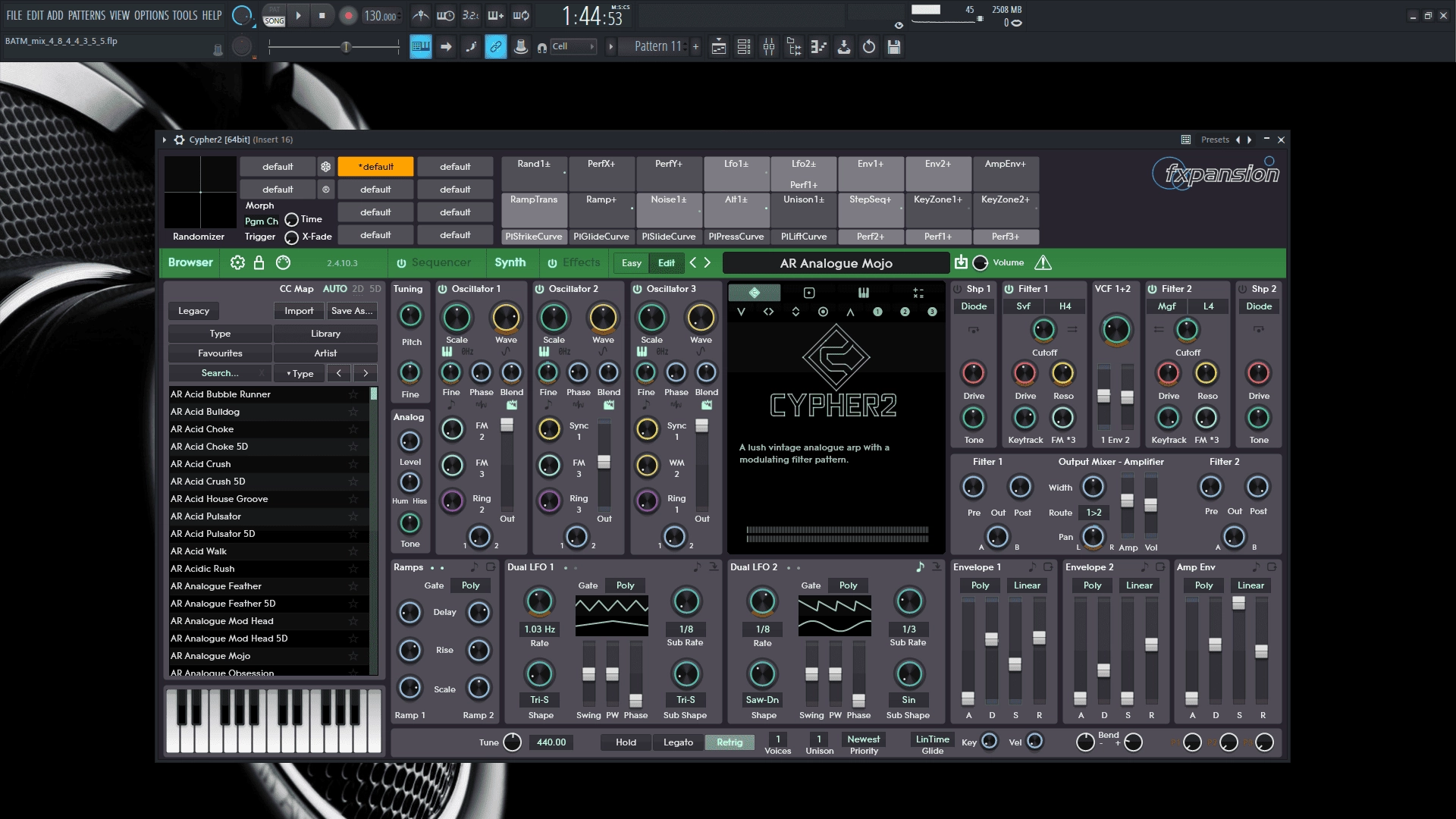Image resolution: width=1456 pixels, height=819 pixels.
Task: Click the warning triangle panic icon
Action: (x=1043, y=262)
